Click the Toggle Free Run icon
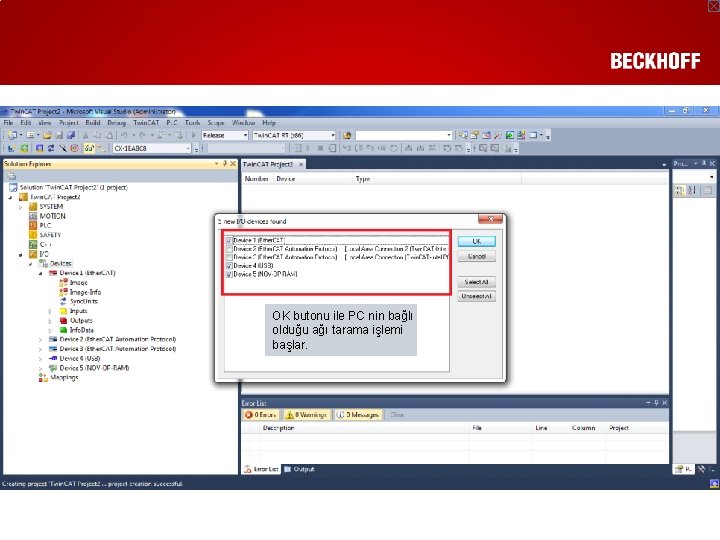The height and width of the screenshot is (540, 720). (x=74, y=148)
